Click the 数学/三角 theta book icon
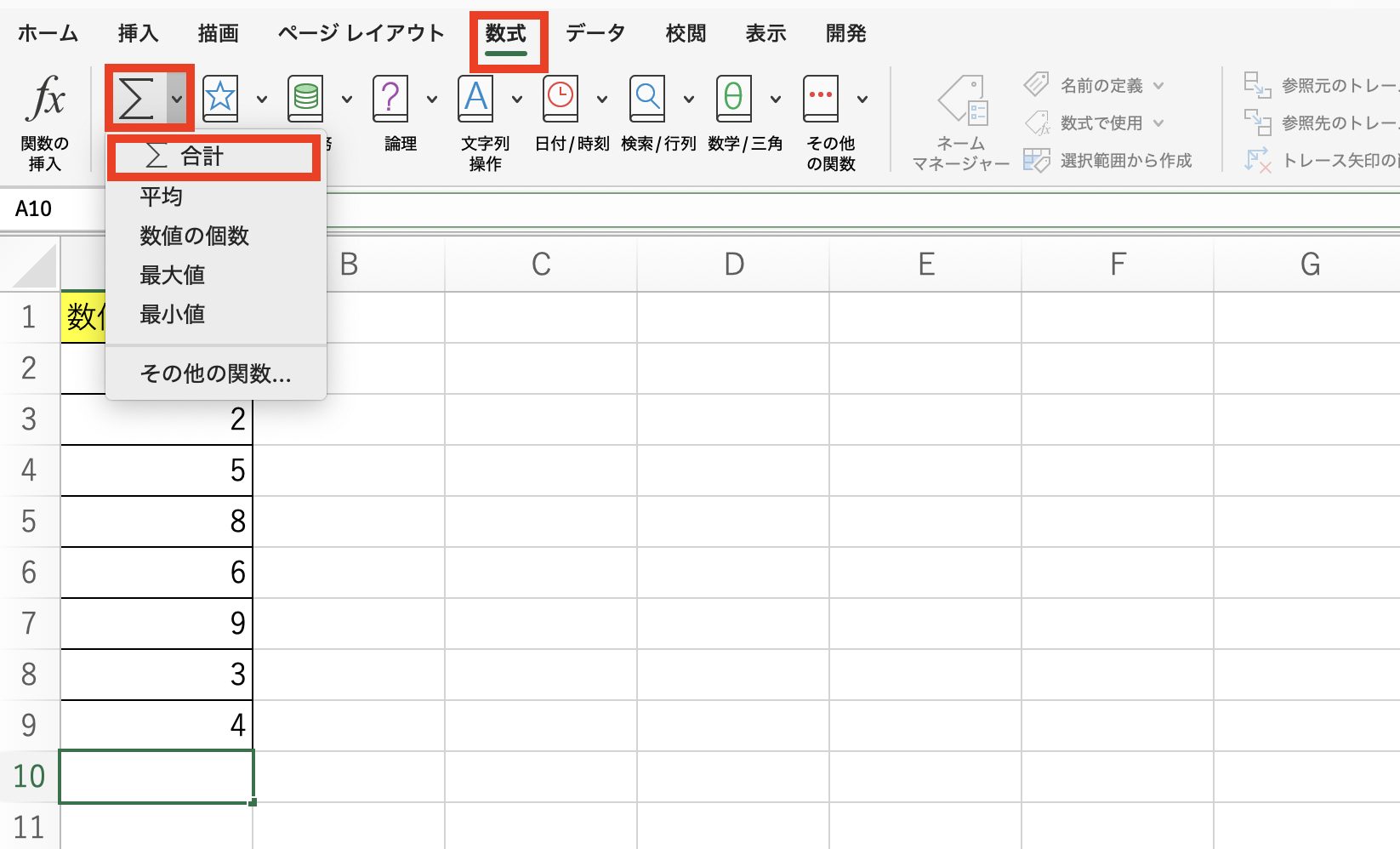1400x849 pixels. pyautogui.click(x=733, y=99)
